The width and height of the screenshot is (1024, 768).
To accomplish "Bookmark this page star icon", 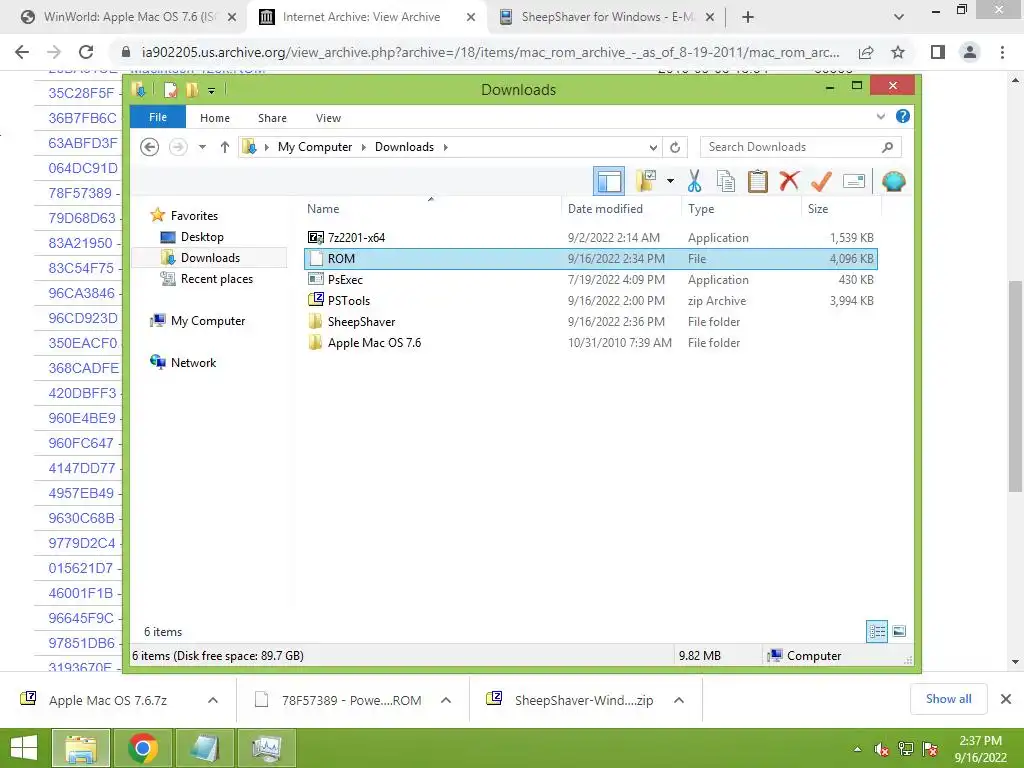I will pos(898,52).
